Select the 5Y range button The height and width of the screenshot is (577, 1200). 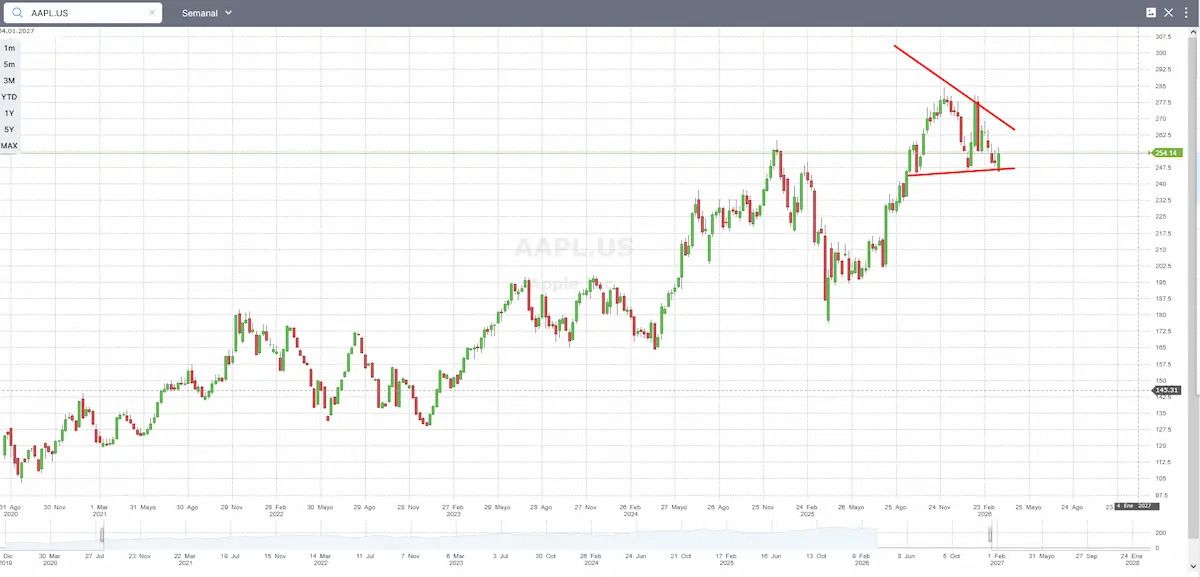click(x=9, y=129)
